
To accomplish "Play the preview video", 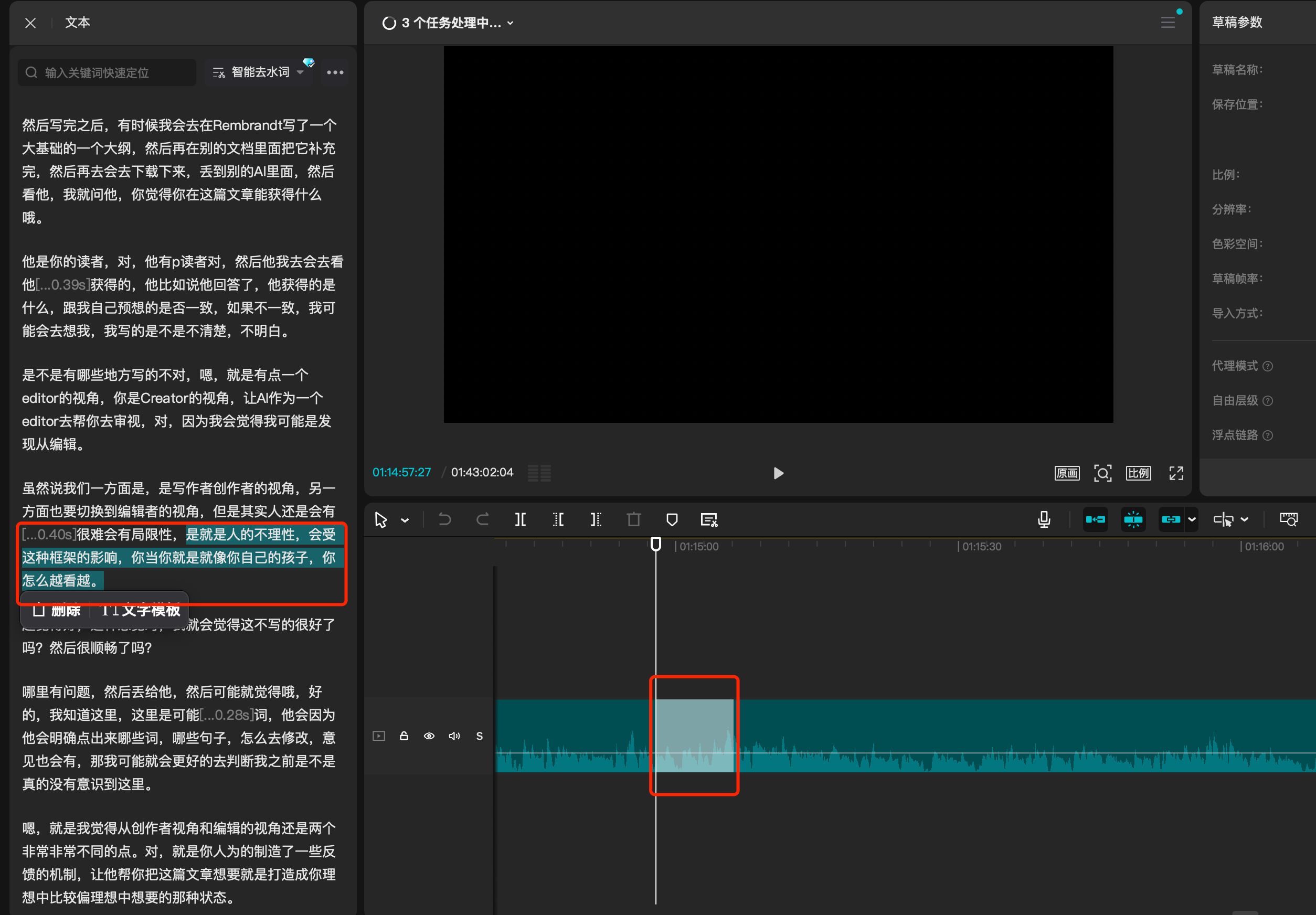I will tap(778, 473).
